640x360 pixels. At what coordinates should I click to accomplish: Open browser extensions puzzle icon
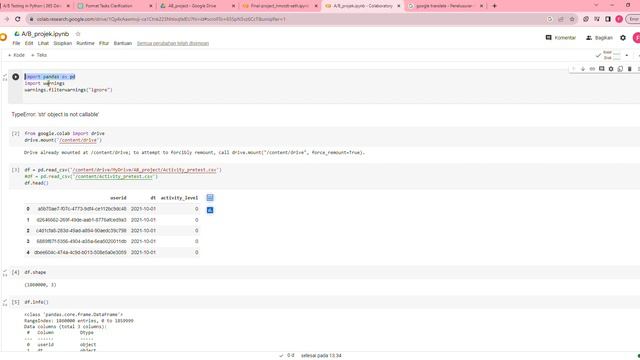(586, 19)
